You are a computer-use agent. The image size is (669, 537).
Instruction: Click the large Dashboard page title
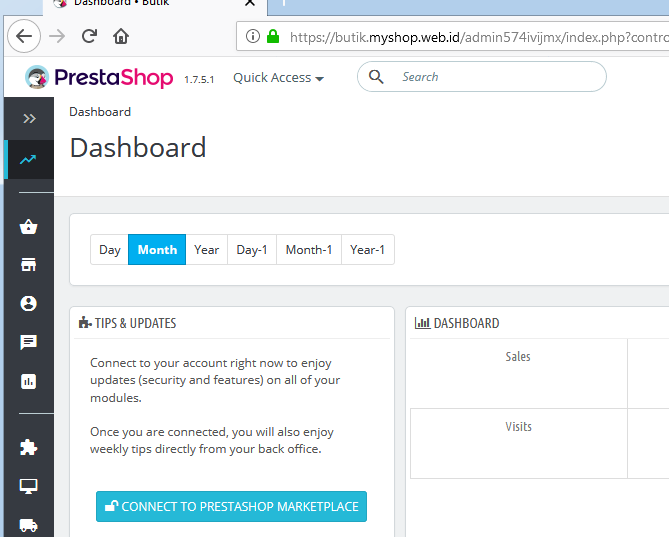coord(138,148)
